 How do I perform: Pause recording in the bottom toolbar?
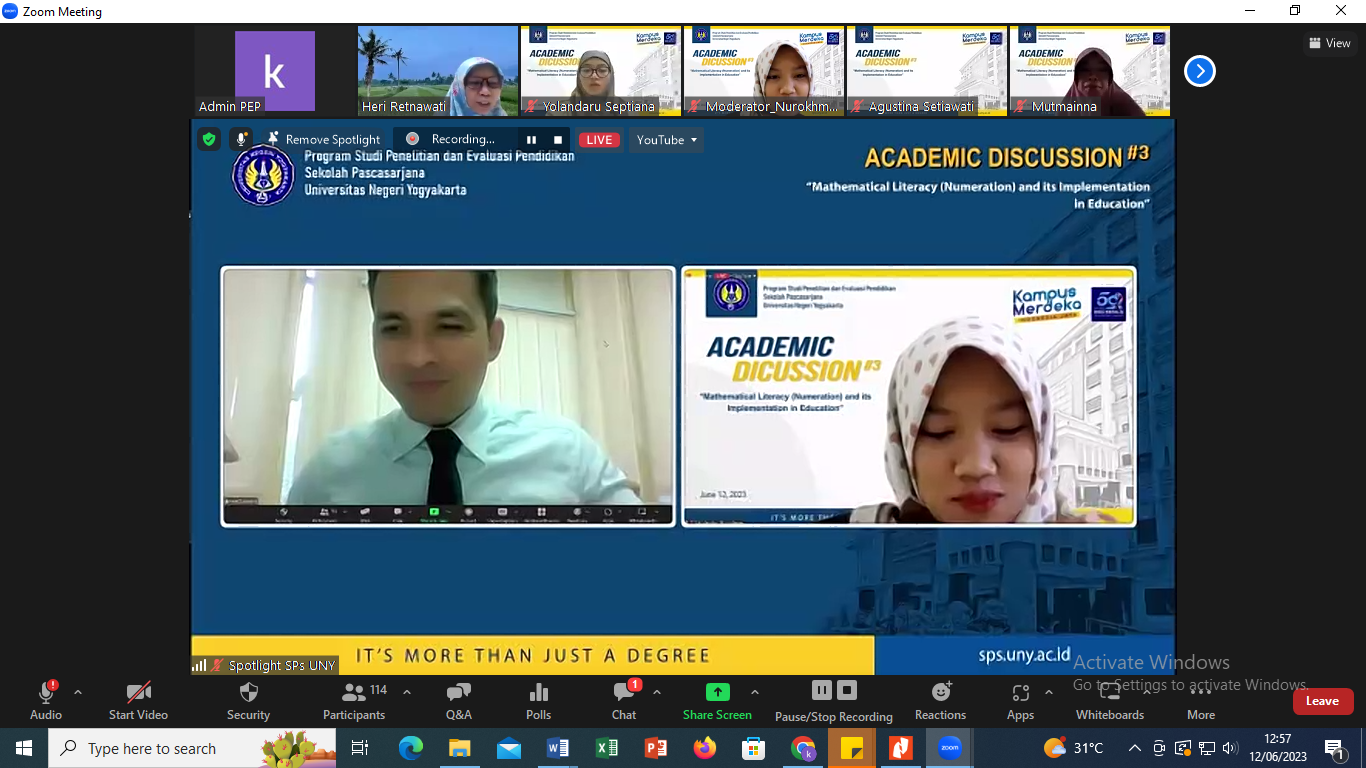pos(821,690)
